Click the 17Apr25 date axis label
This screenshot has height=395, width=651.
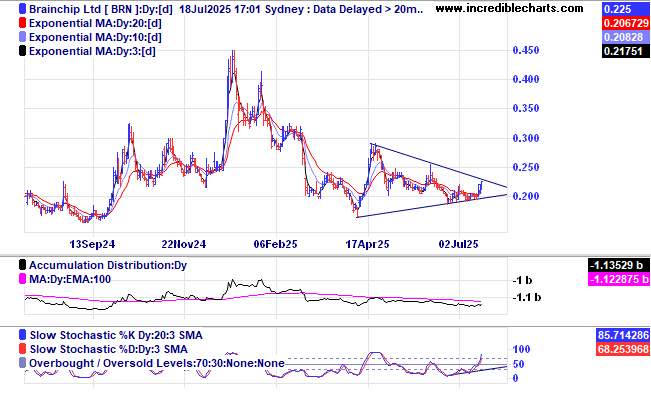point(367,244)
